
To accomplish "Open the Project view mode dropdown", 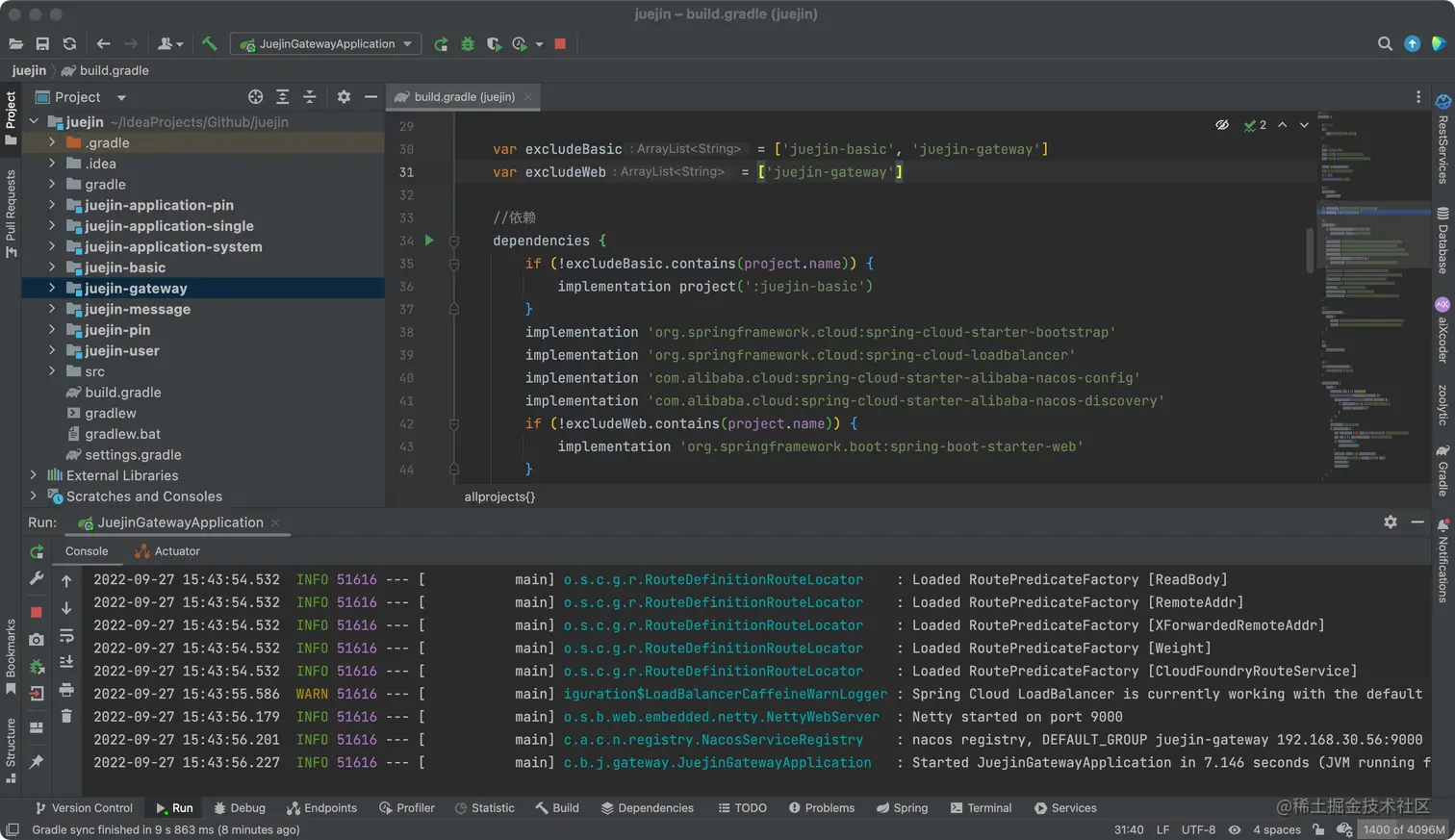I will tap(121, 97).
